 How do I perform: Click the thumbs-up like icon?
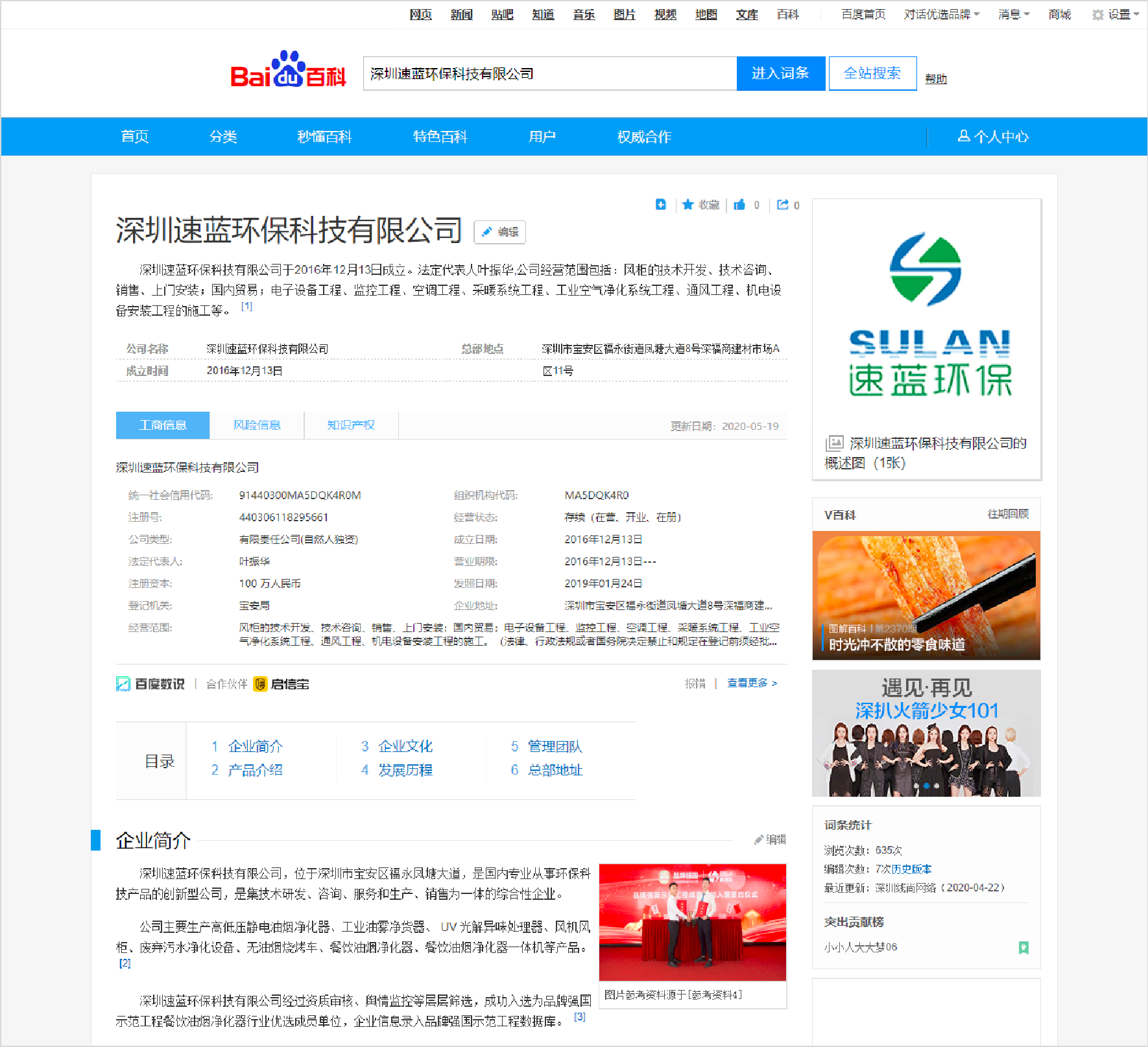click(739, 205)
